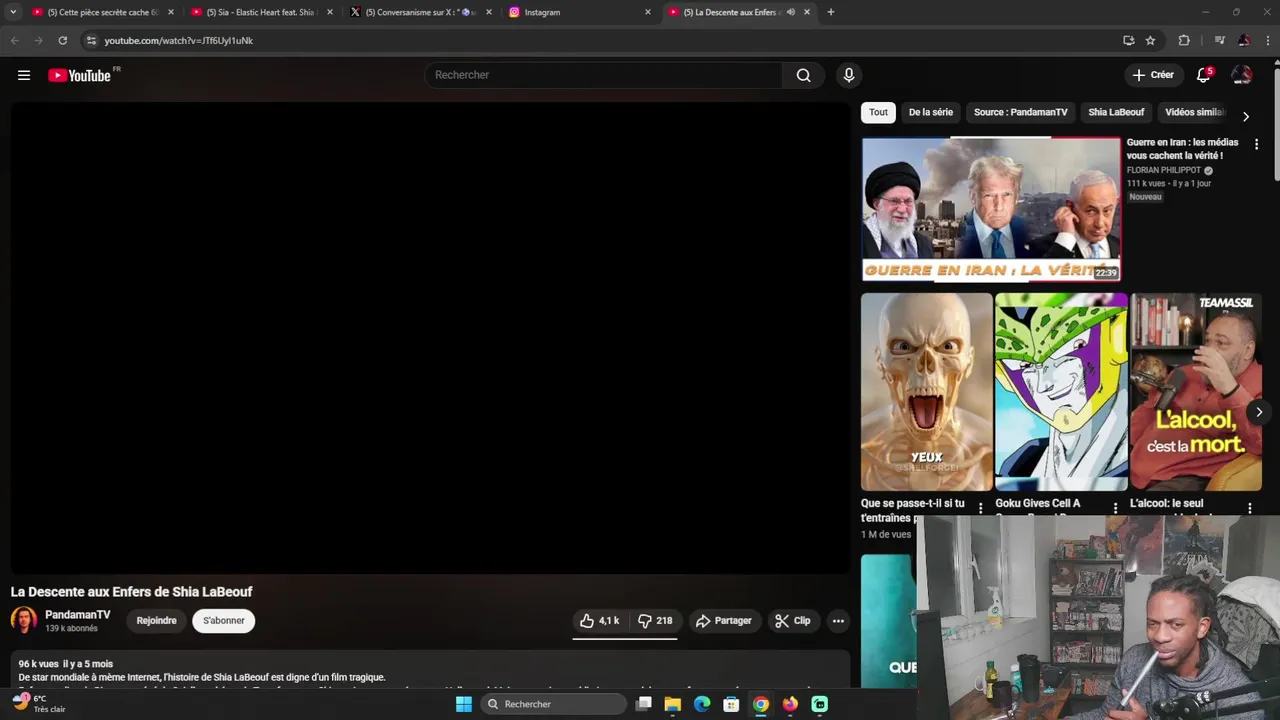Screen dimensions: 1280x720
Task: Open the YouTube hamburger guide menu
Action: click(x=24, y=75)
